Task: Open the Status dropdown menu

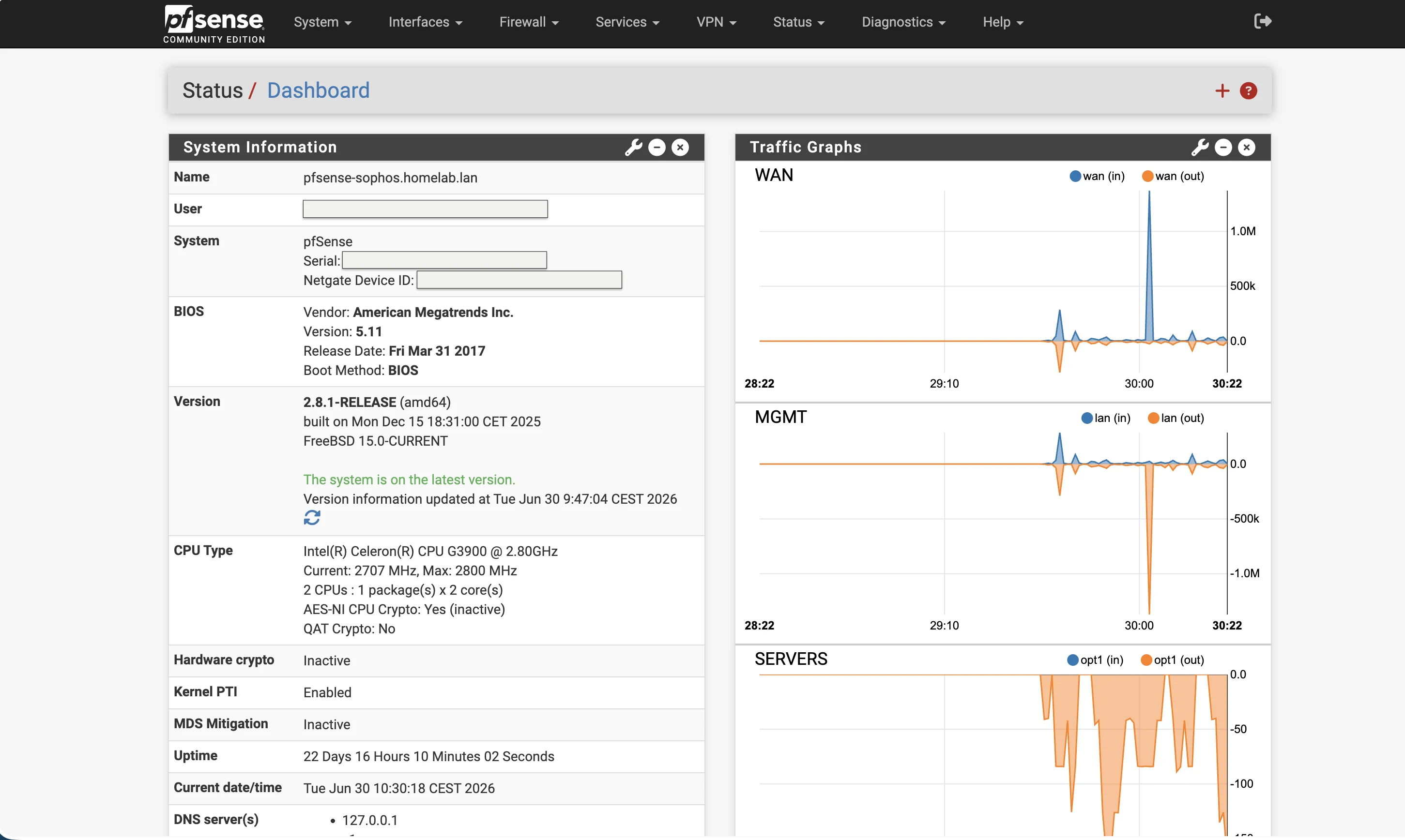Action: [x=798, y=22]
